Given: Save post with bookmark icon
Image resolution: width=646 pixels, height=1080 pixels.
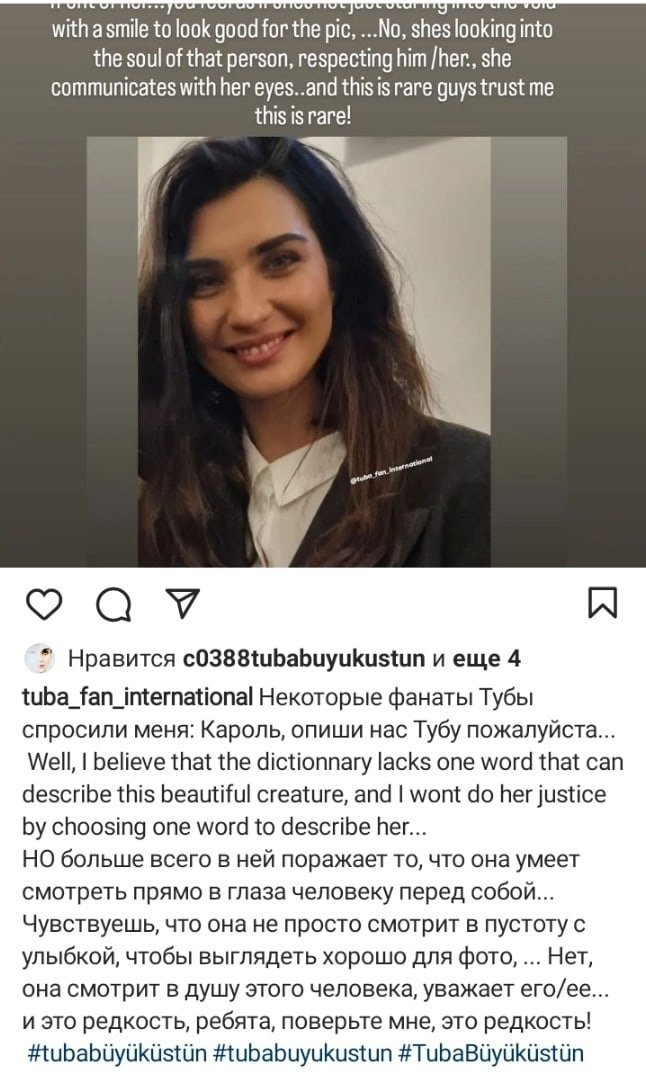Looking at the screenshot, I should (x=603, y=603).
